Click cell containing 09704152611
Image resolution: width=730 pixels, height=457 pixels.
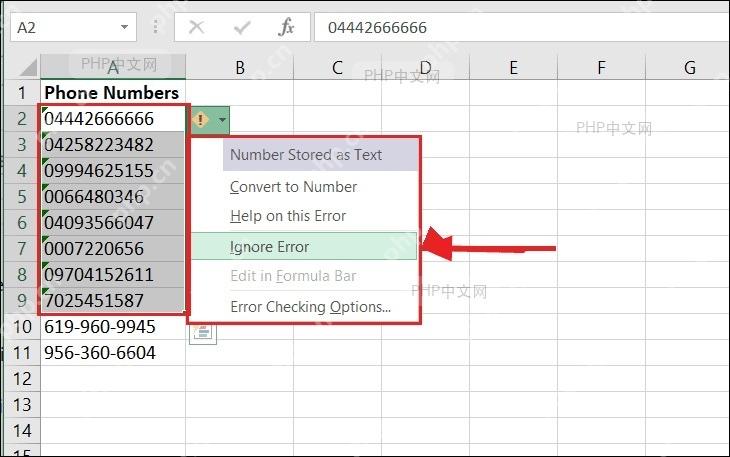113,275
